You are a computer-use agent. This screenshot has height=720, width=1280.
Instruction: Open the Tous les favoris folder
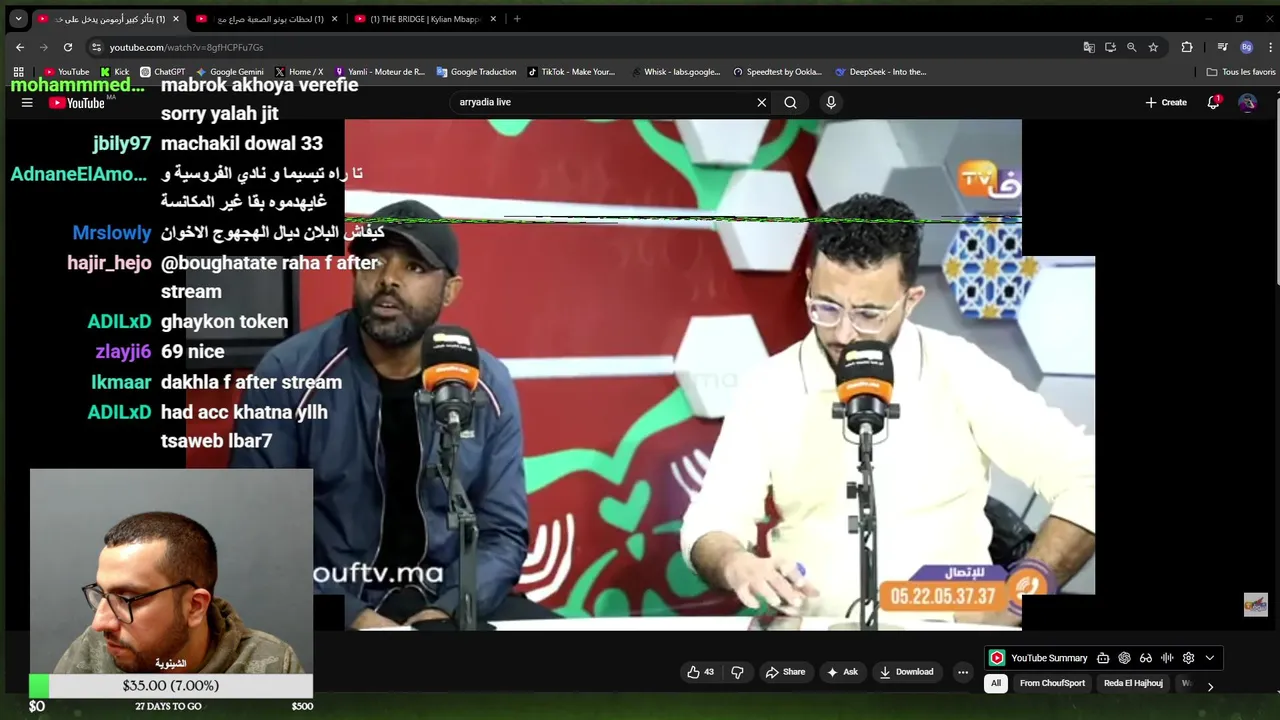click(x=1241, y=72)
